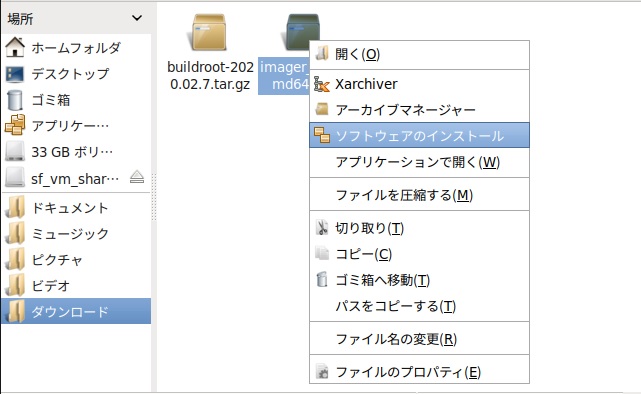Click the software install packages icon
This screenshot has height=394, width=641.
click(x=322, y=135)
